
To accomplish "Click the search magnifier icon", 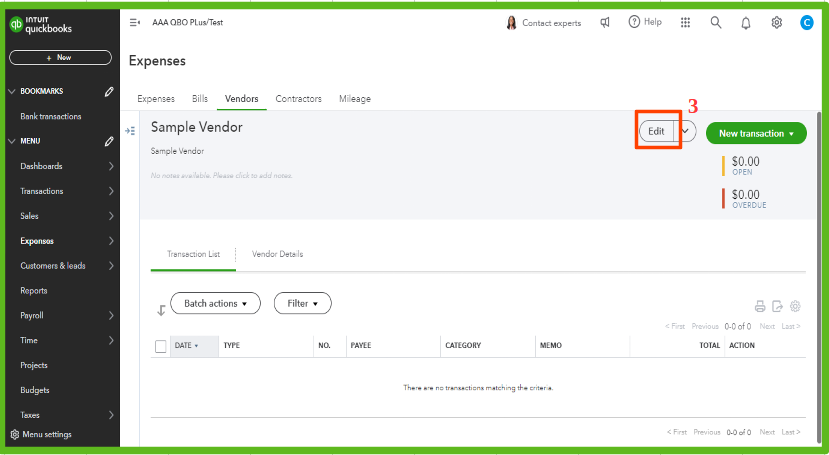I will [x=715, y=22].
